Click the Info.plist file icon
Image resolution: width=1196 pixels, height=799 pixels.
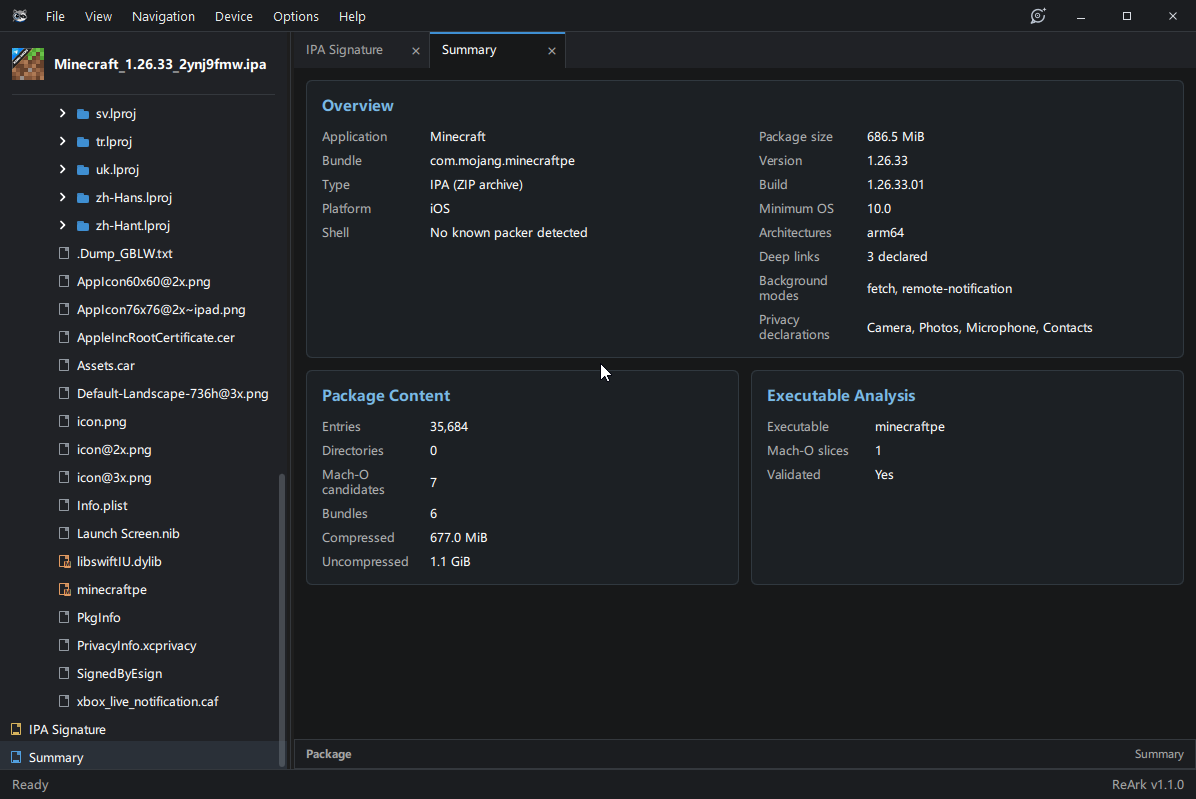pos(65,505)
